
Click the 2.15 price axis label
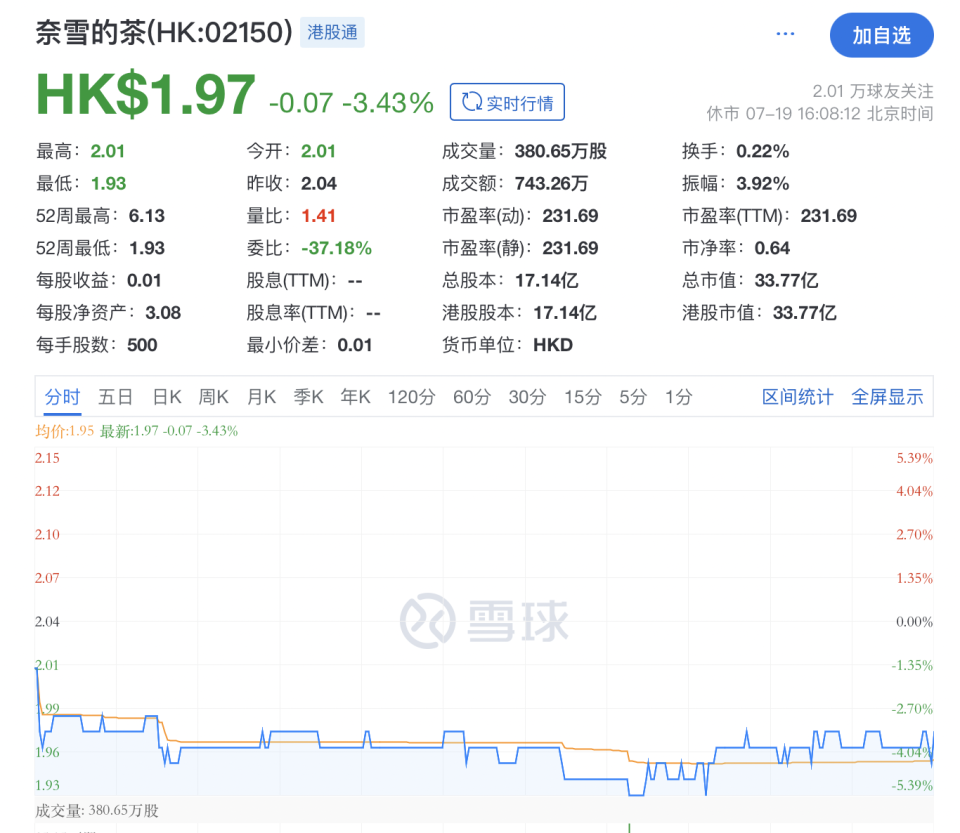click(47, 458)
